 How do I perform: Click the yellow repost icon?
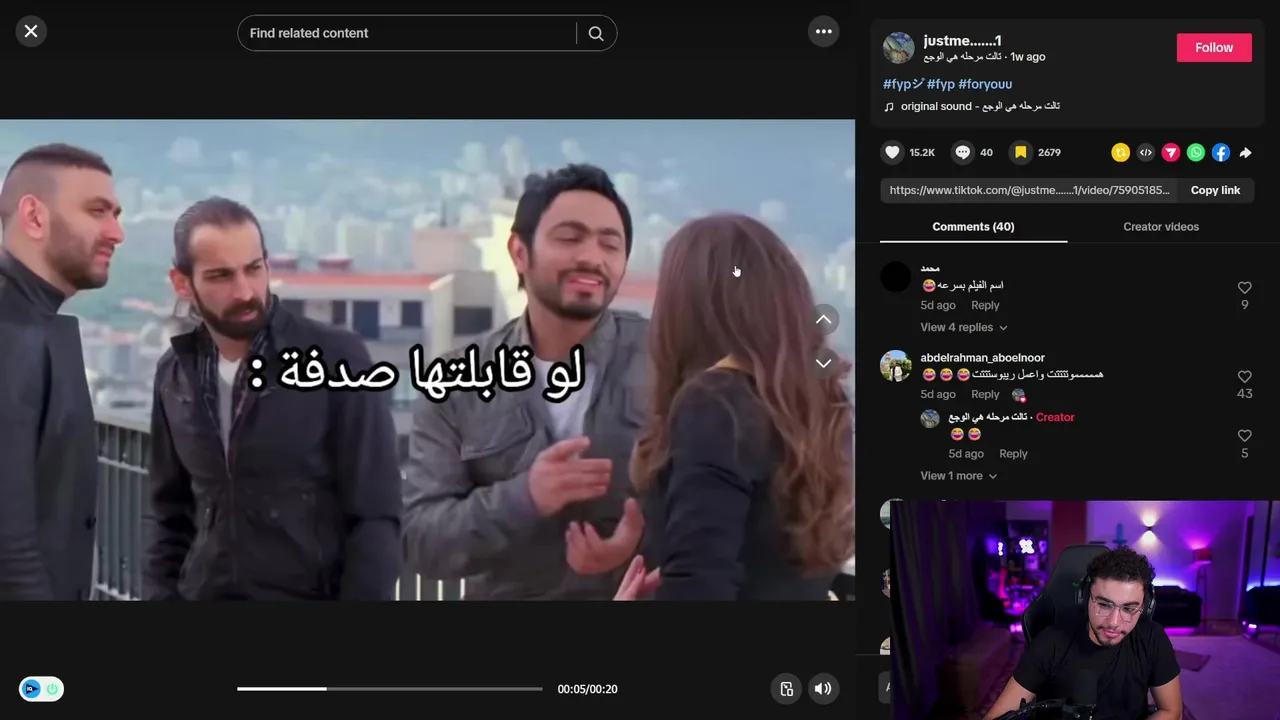tap(1120, 152)
